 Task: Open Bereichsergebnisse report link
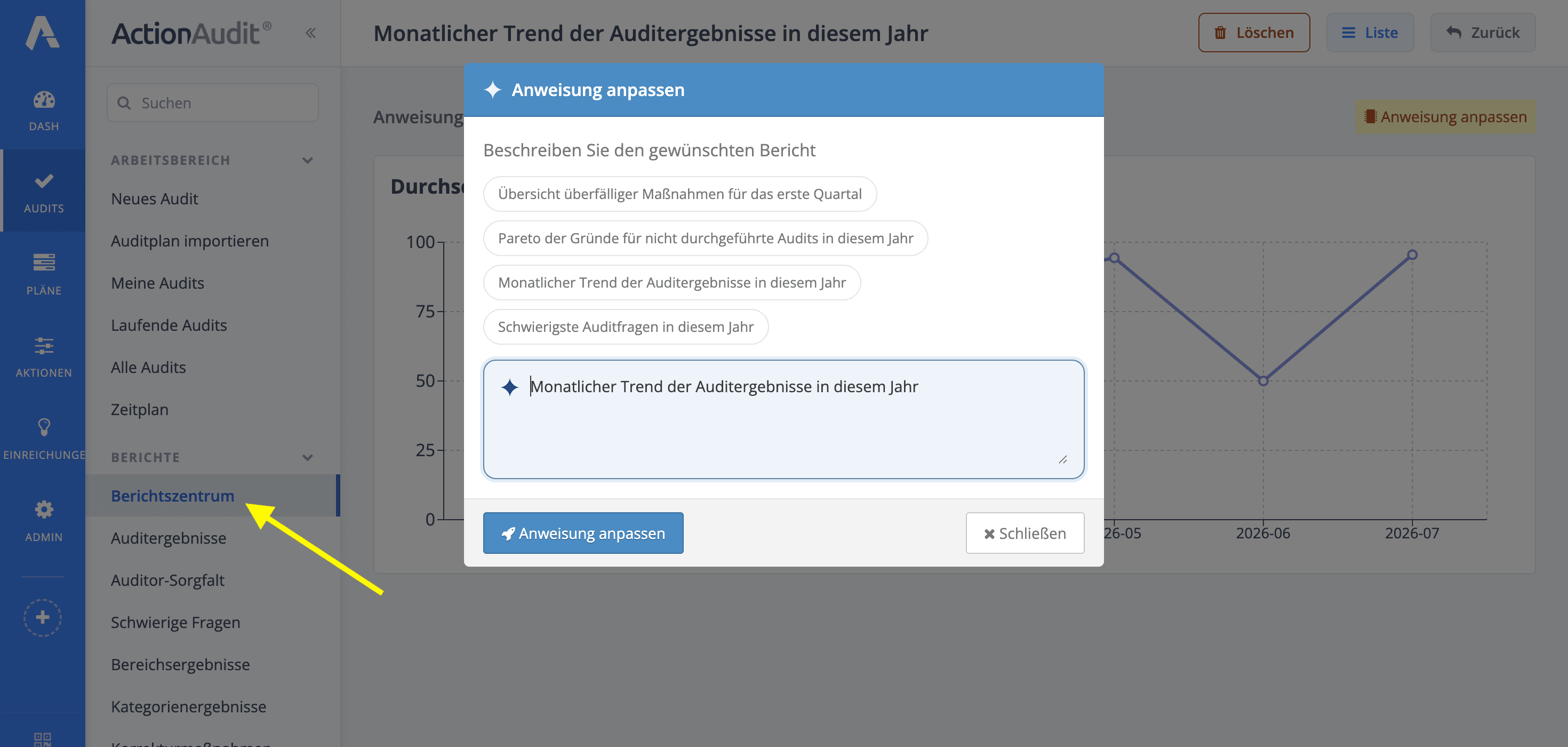180,664
